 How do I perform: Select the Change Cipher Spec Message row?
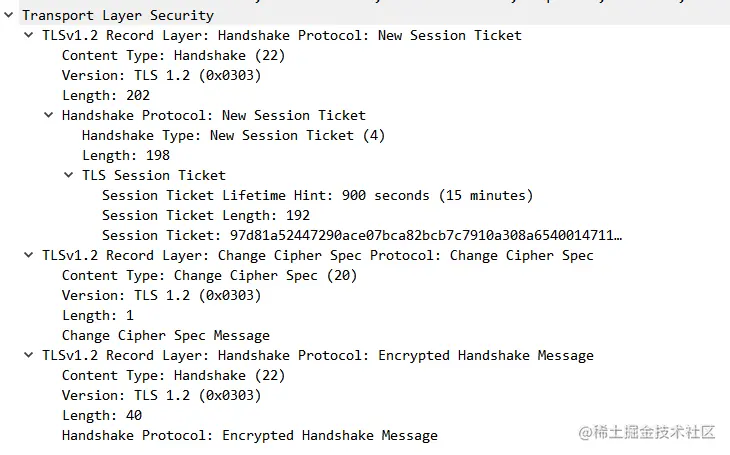pyautogui.click(x=165, y=335)
